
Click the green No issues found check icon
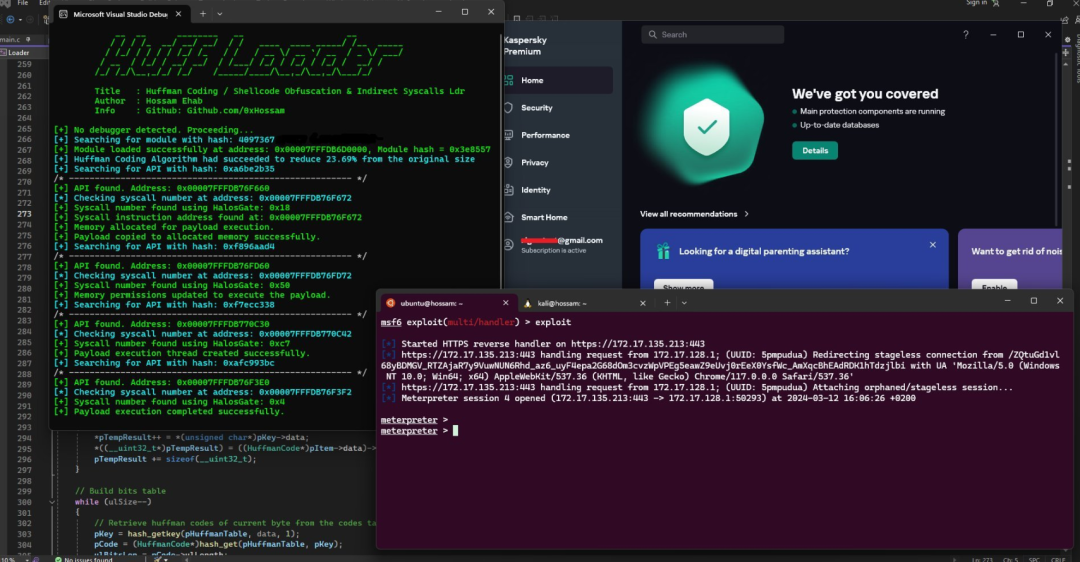59,559
